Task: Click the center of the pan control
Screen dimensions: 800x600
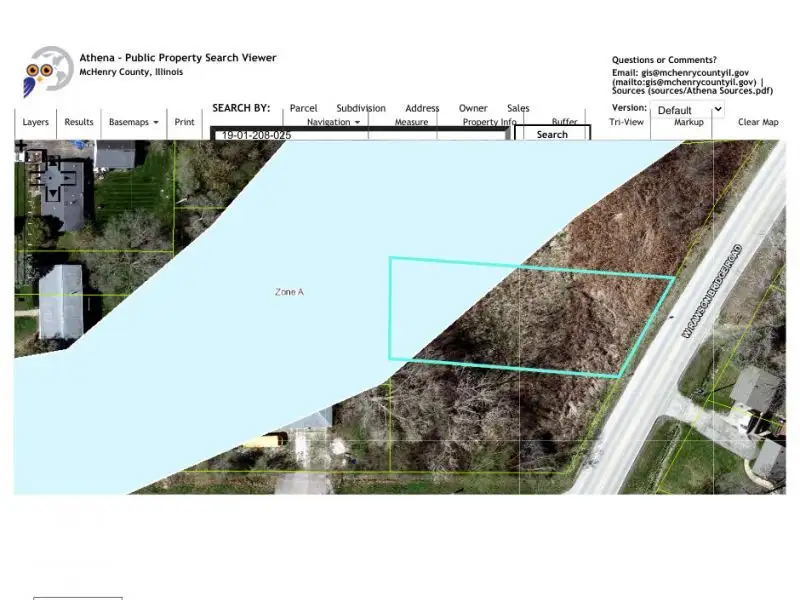Action: click(51, 176)
